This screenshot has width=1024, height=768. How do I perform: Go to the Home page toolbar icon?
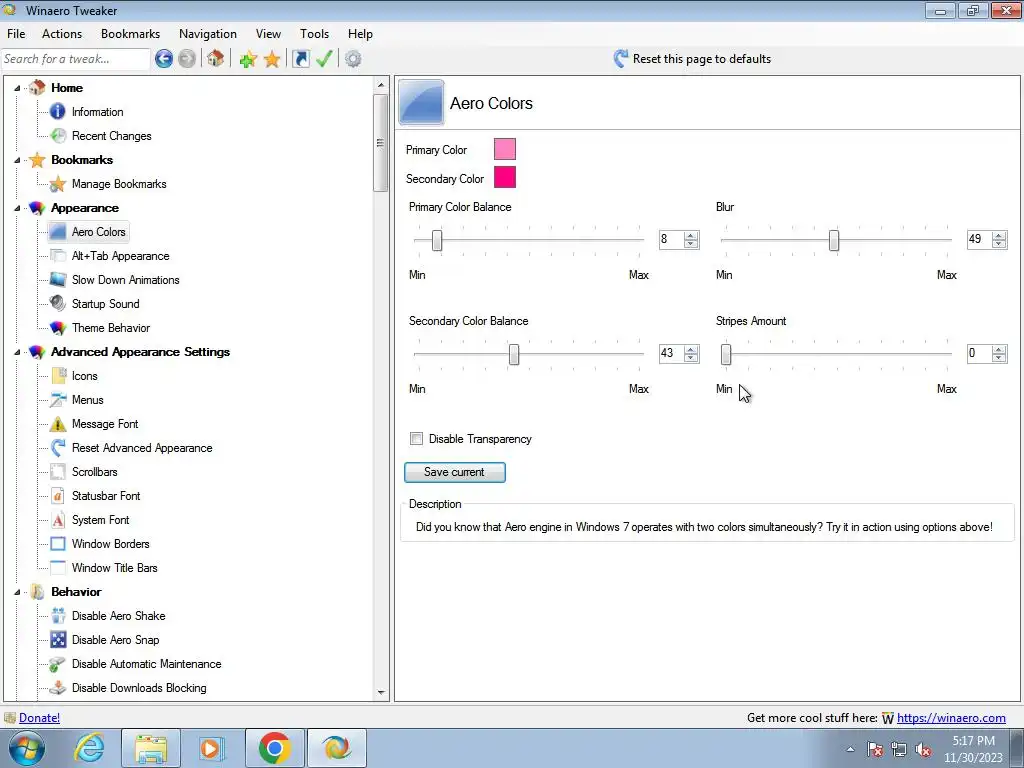[216, 59]
